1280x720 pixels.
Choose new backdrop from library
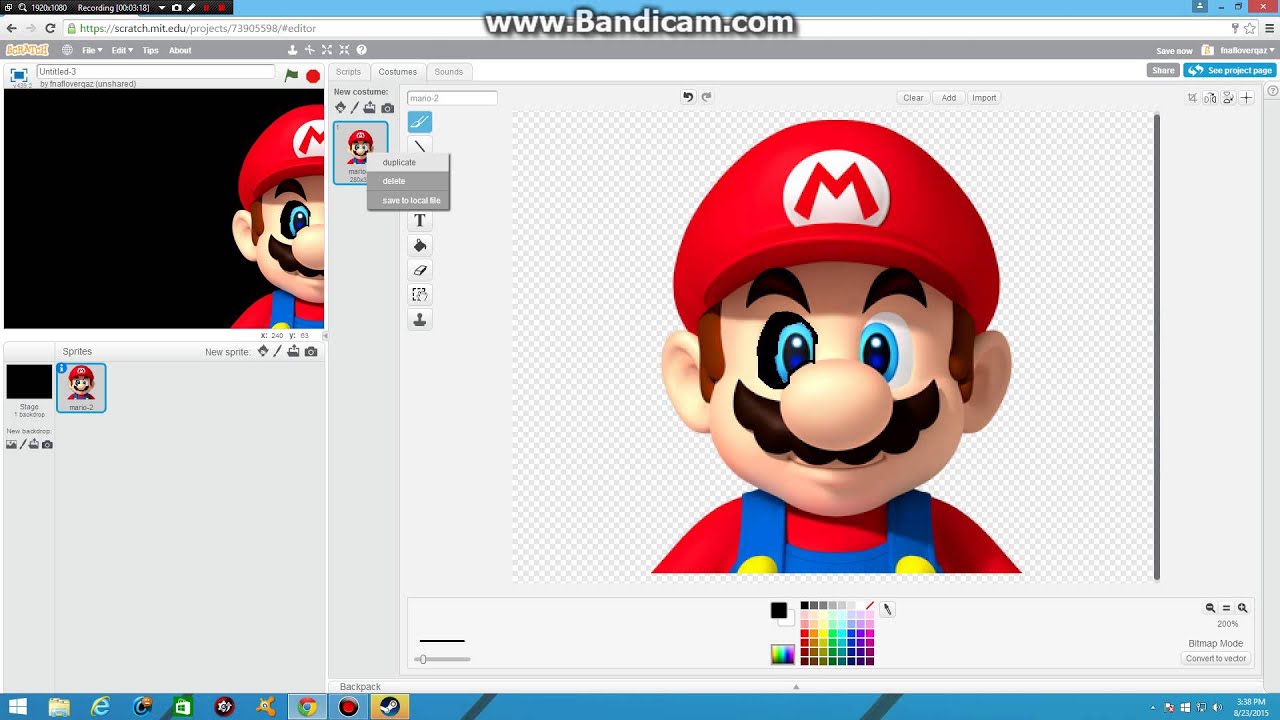tap(11, 444)
